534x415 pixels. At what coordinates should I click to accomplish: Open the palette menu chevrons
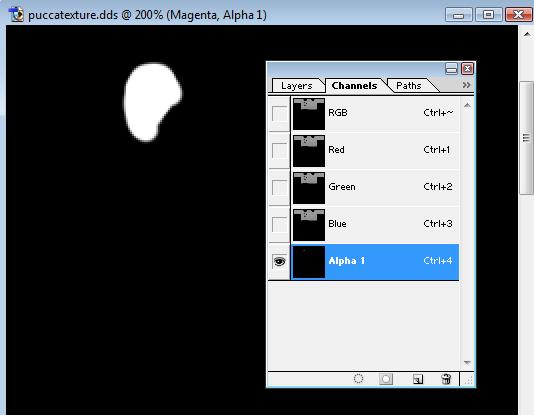[x=466, y=85]
